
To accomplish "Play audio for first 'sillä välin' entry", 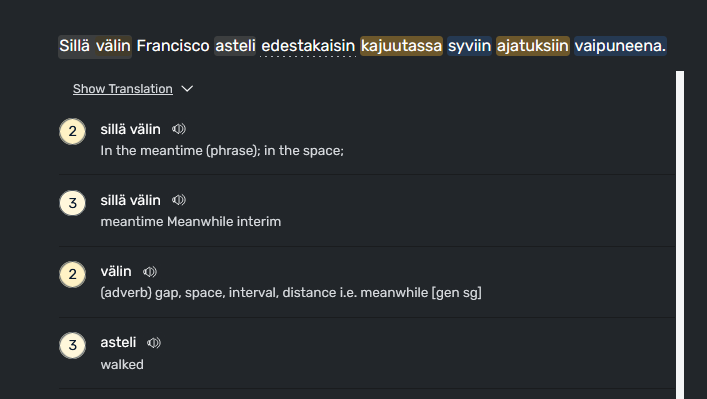I will (179, 129).
